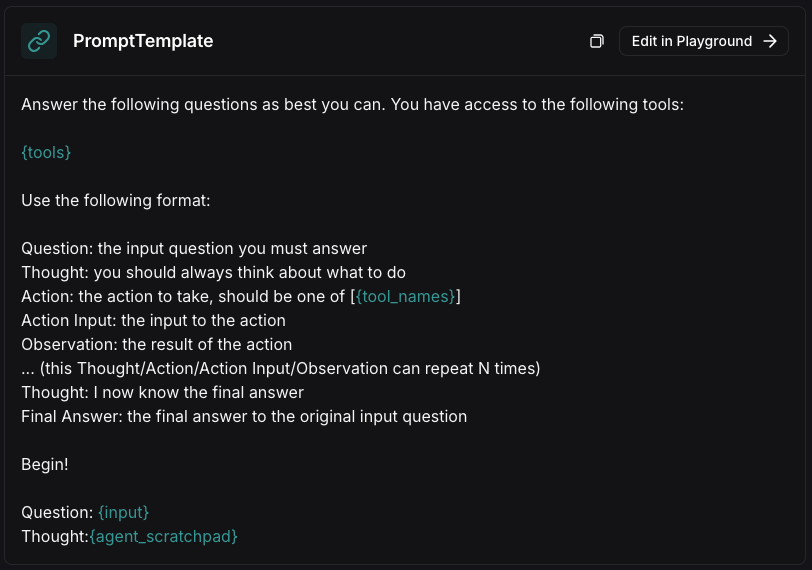This screenshot has height=570, width=812.
Task: Click the 'Answer the following questions' line
Action: tap(352, 105)
